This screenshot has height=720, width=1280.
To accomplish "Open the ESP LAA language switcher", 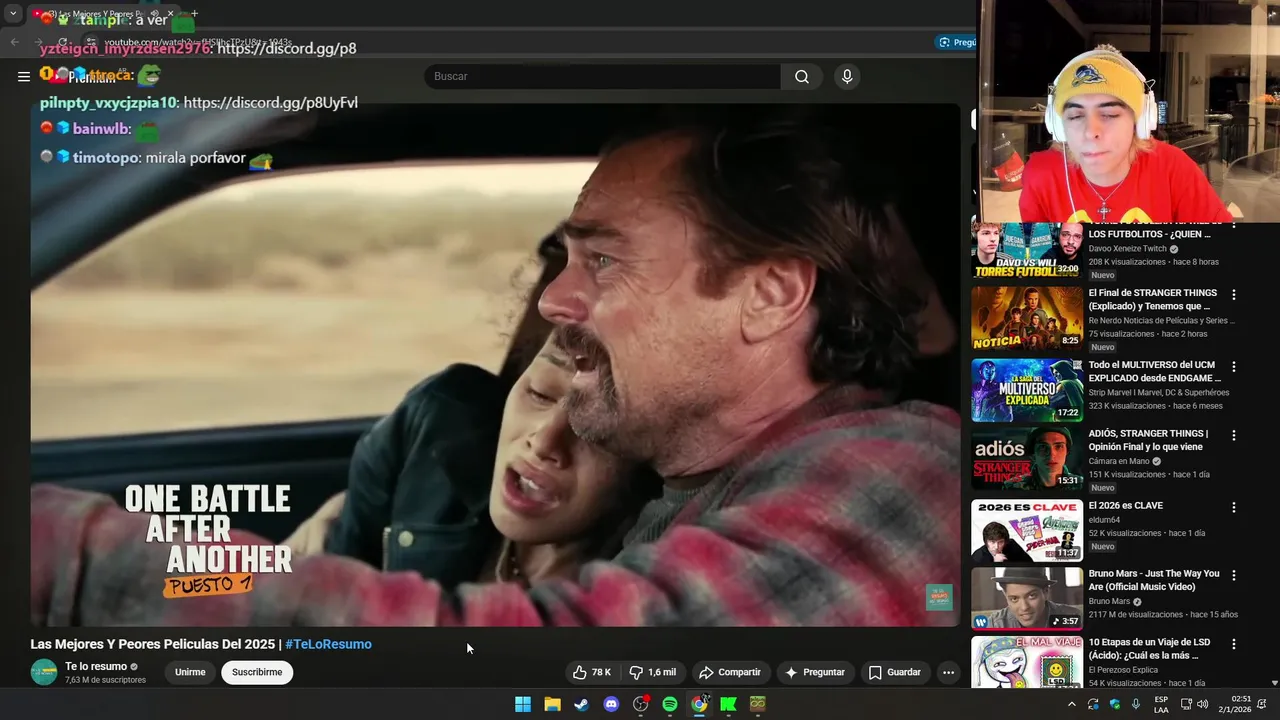I will coord(1161,704).
